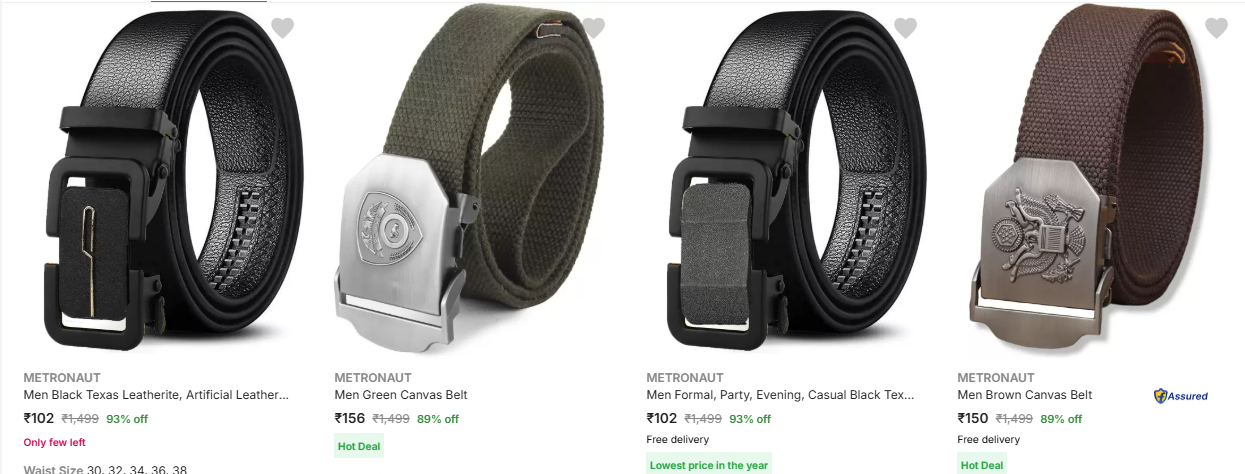Click Hot Deal badge under brown belt
This screenshot has height=474, width=1245.
pos(982,465)
